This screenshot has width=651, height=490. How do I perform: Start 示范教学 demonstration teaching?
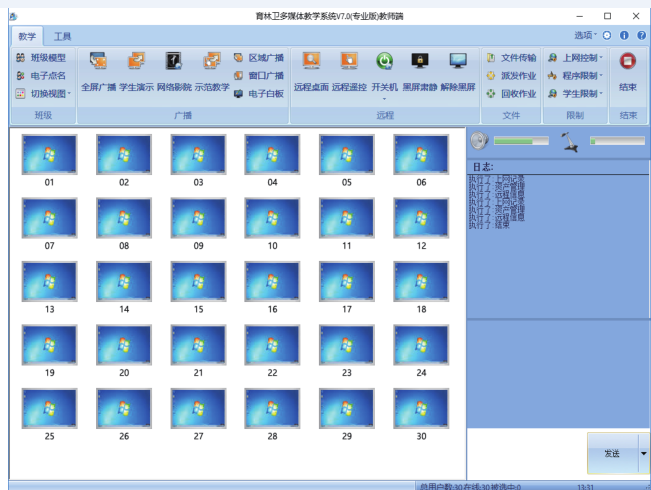pyautogui.click(x=212, y=71)
